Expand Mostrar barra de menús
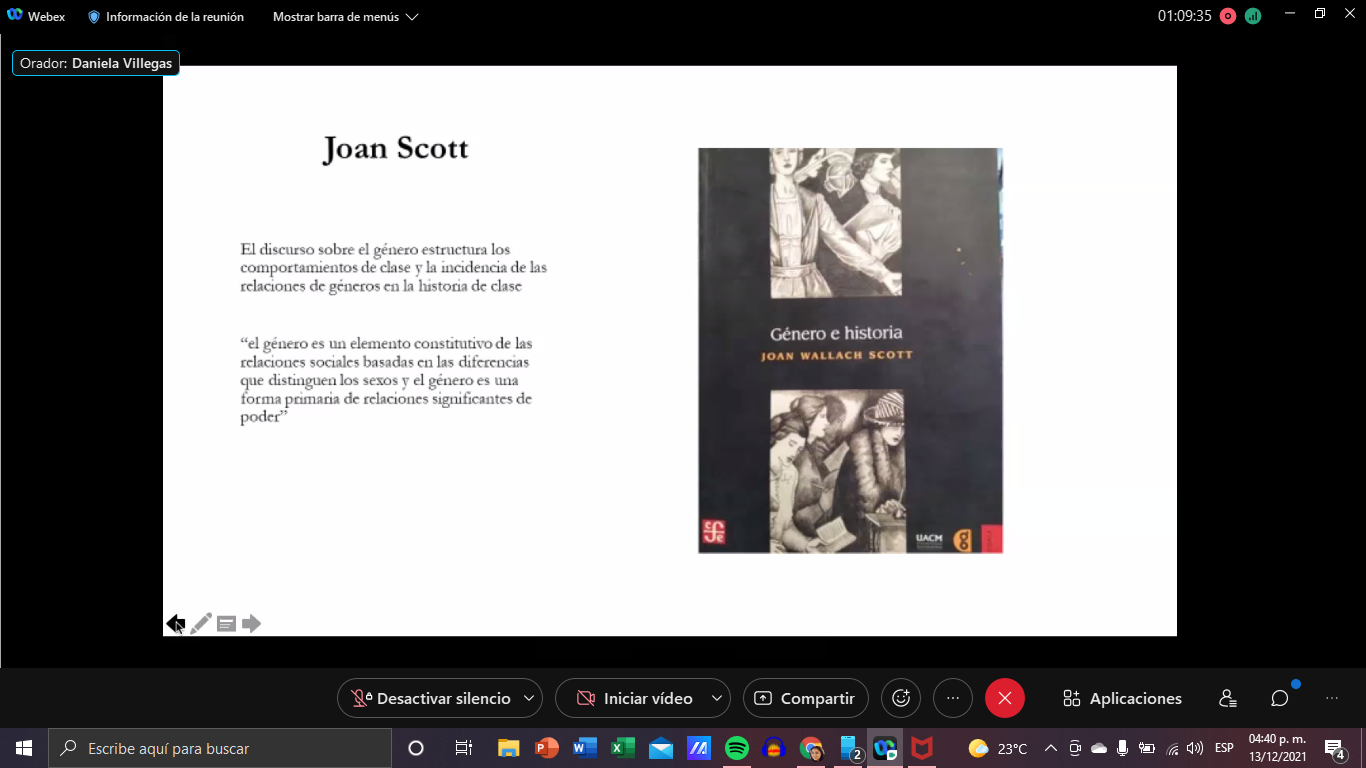 pos(345,17)
